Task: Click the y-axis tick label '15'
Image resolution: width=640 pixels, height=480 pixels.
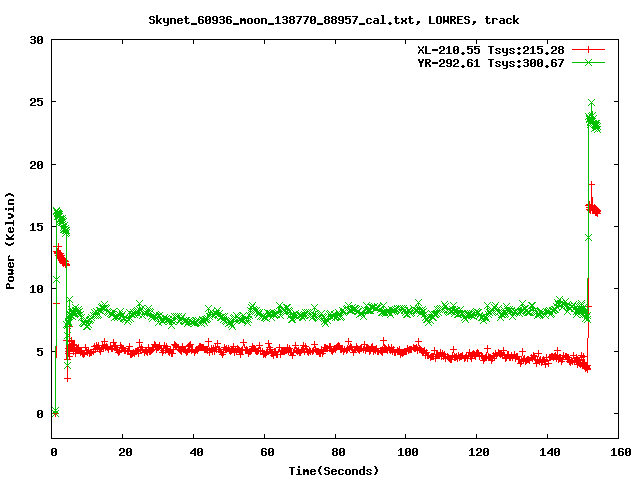Action: point(36,227)
